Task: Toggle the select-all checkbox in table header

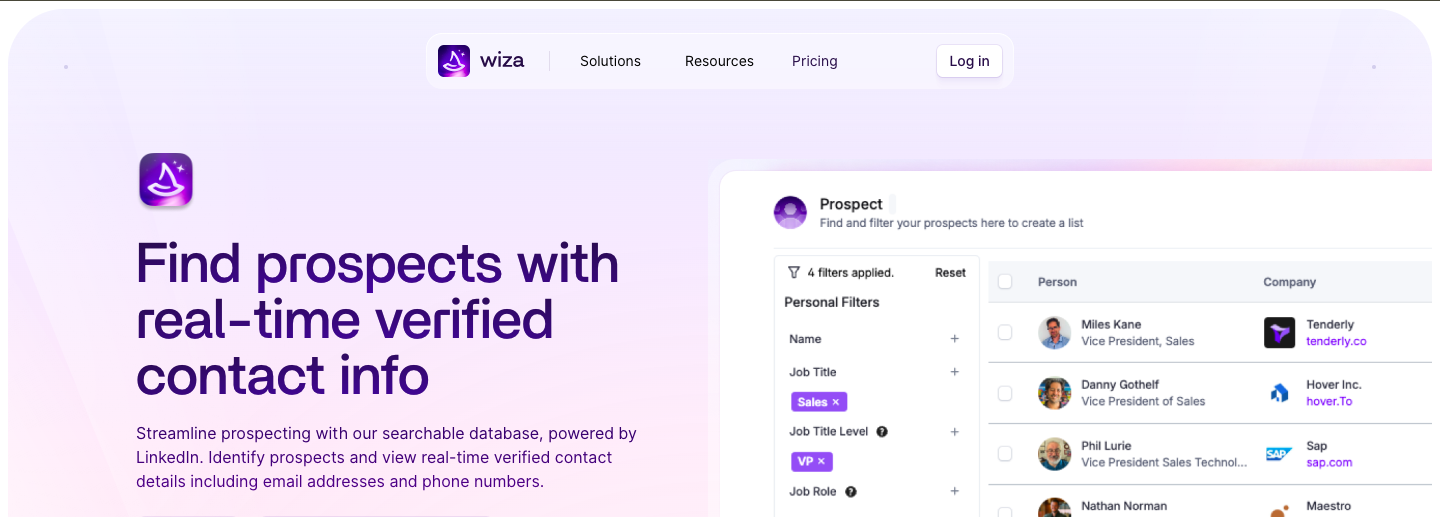Action: coord(1005,282)
